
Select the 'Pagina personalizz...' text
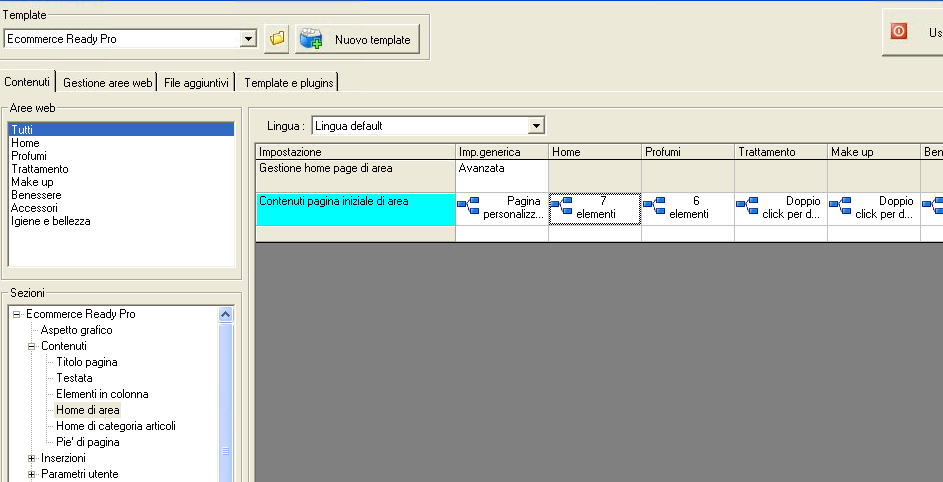(512, 208)
